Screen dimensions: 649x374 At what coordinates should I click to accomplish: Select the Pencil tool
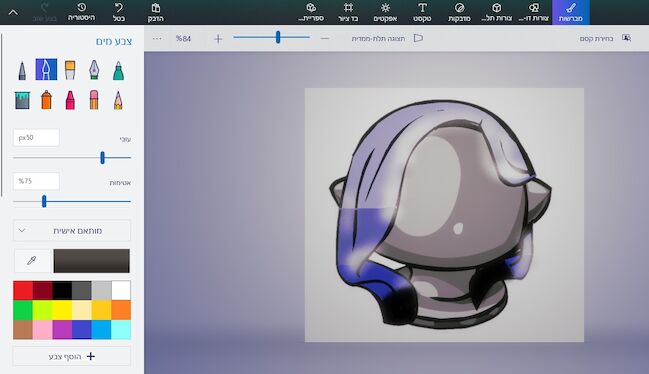click(x=118, y=101)
